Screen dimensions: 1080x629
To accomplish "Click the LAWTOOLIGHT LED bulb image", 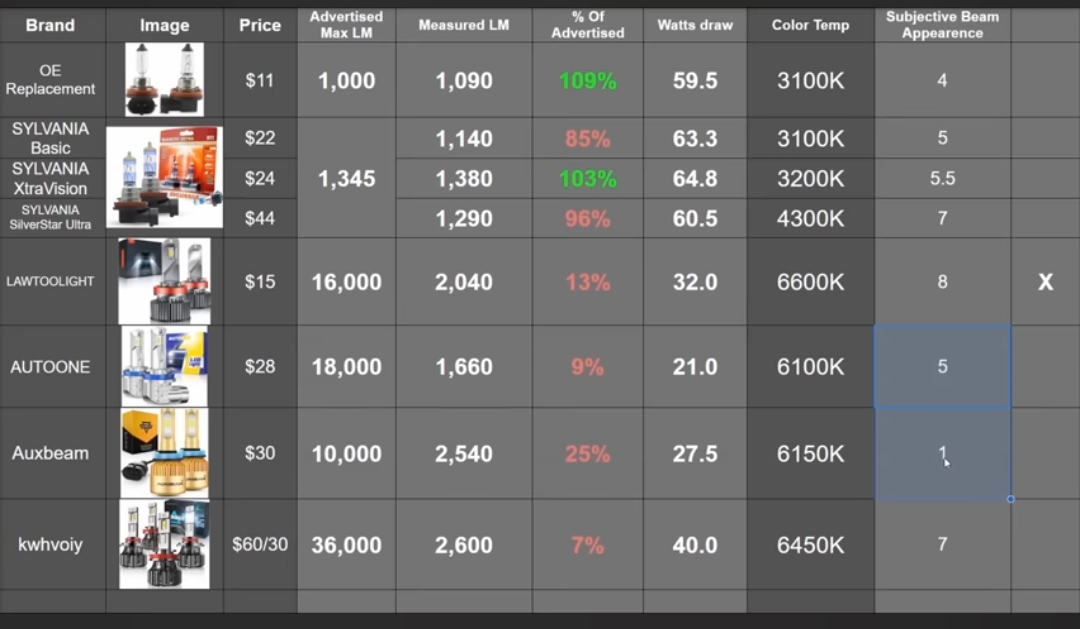I will [x=164, y=281].
